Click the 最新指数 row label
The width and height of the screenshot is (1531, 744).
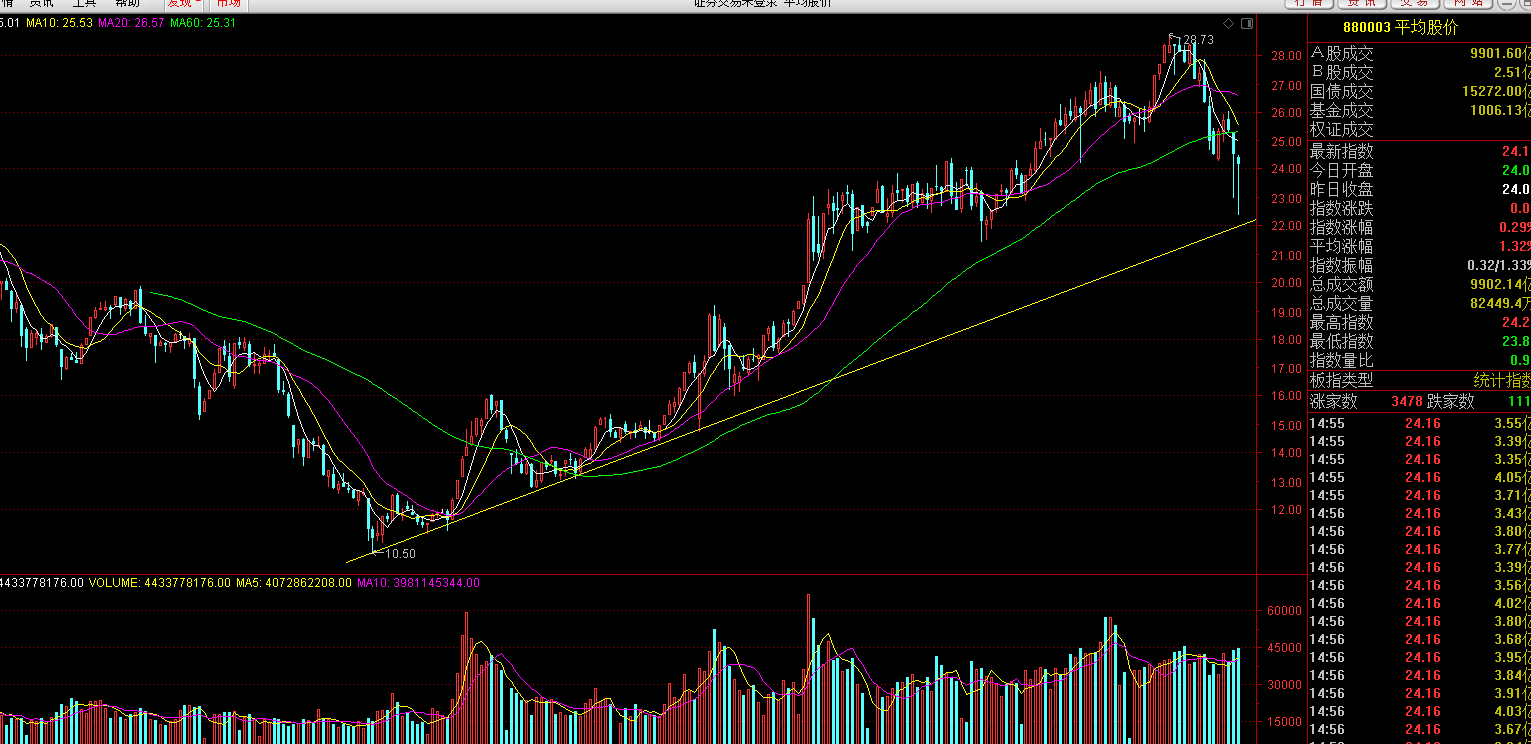pyautogui.click(x=1342, y=152)
